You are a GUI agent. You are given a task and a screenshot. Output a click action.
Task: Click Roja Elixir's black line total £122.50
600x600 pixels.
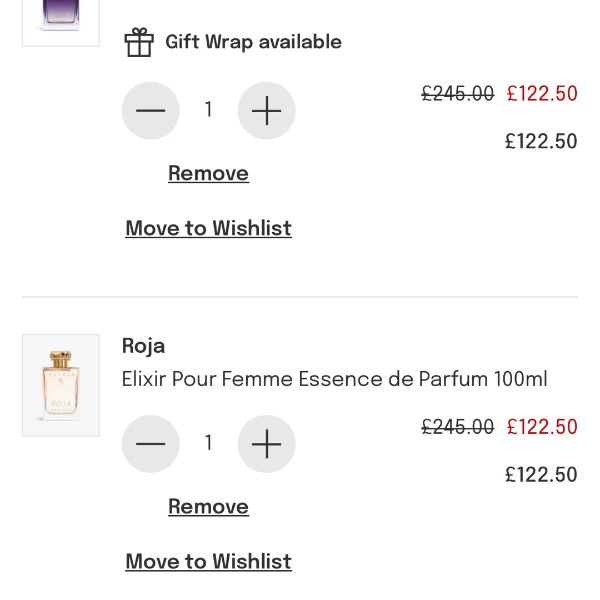[x=541, y=475]
